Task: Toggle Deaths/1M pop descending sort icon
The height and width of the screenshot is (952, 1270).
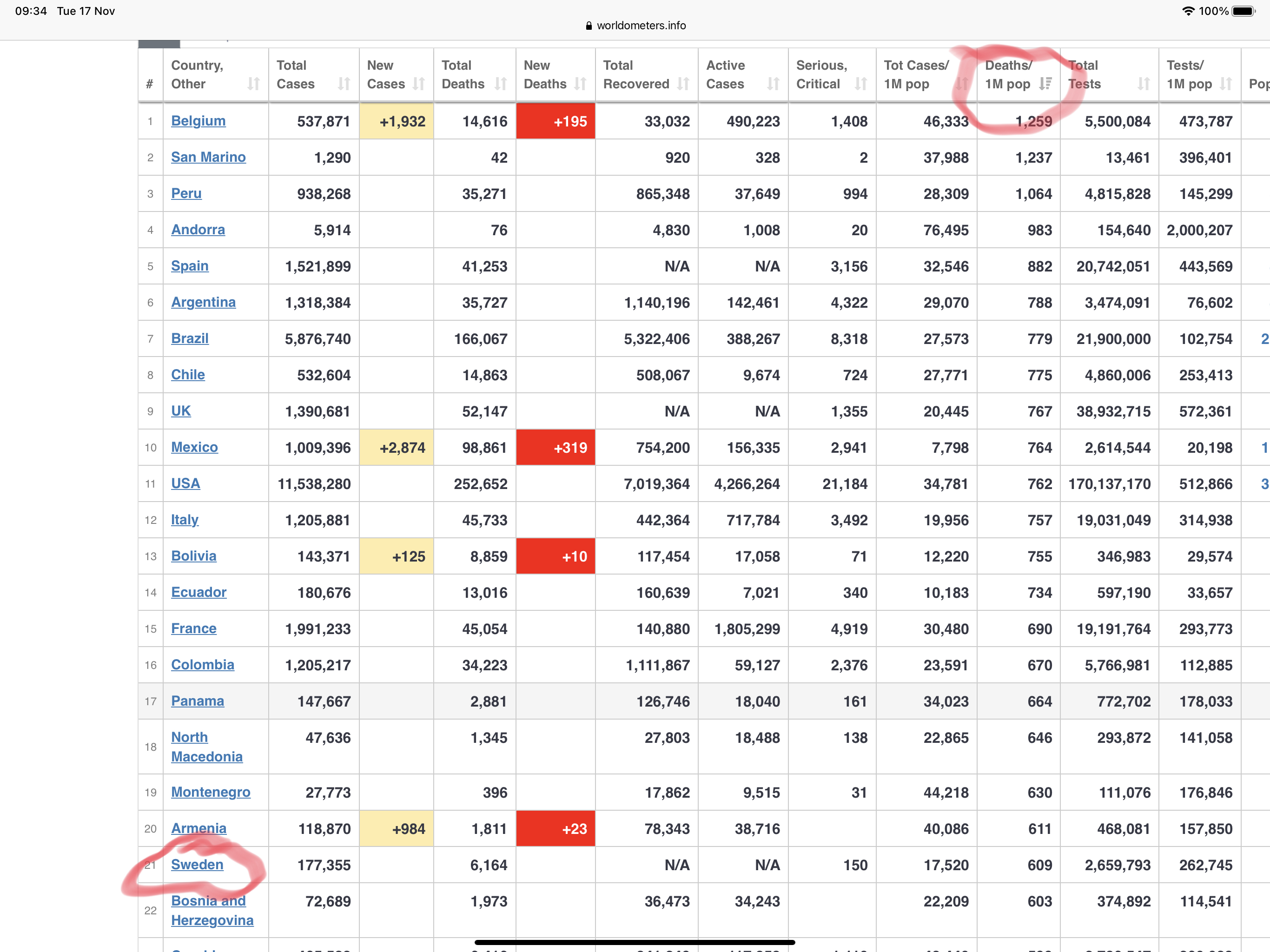Action: pyautogui.click(x=1045, y=84)
